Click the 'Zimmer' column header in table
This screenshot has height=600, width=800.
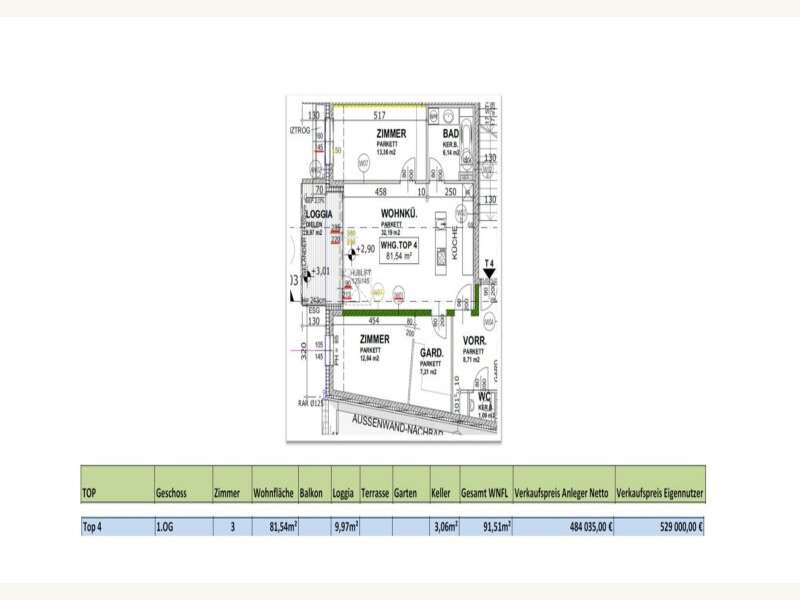[232, 484]
